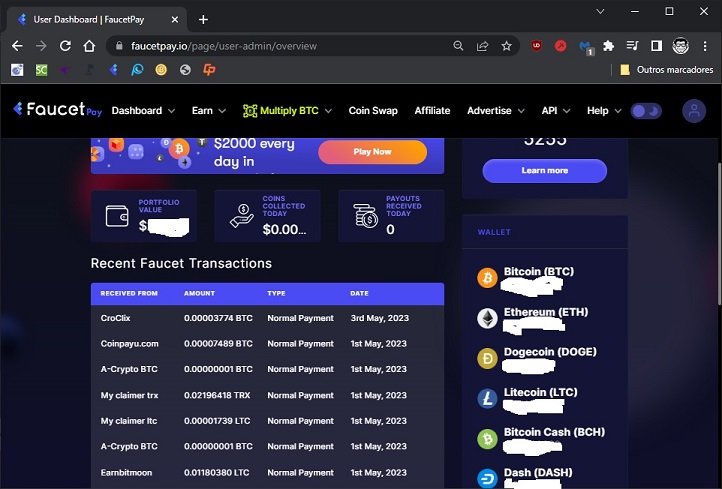The width and height of the screenshot is (722, 489).
Task: Open the media control playlist icon
Action: coord(632,46)
